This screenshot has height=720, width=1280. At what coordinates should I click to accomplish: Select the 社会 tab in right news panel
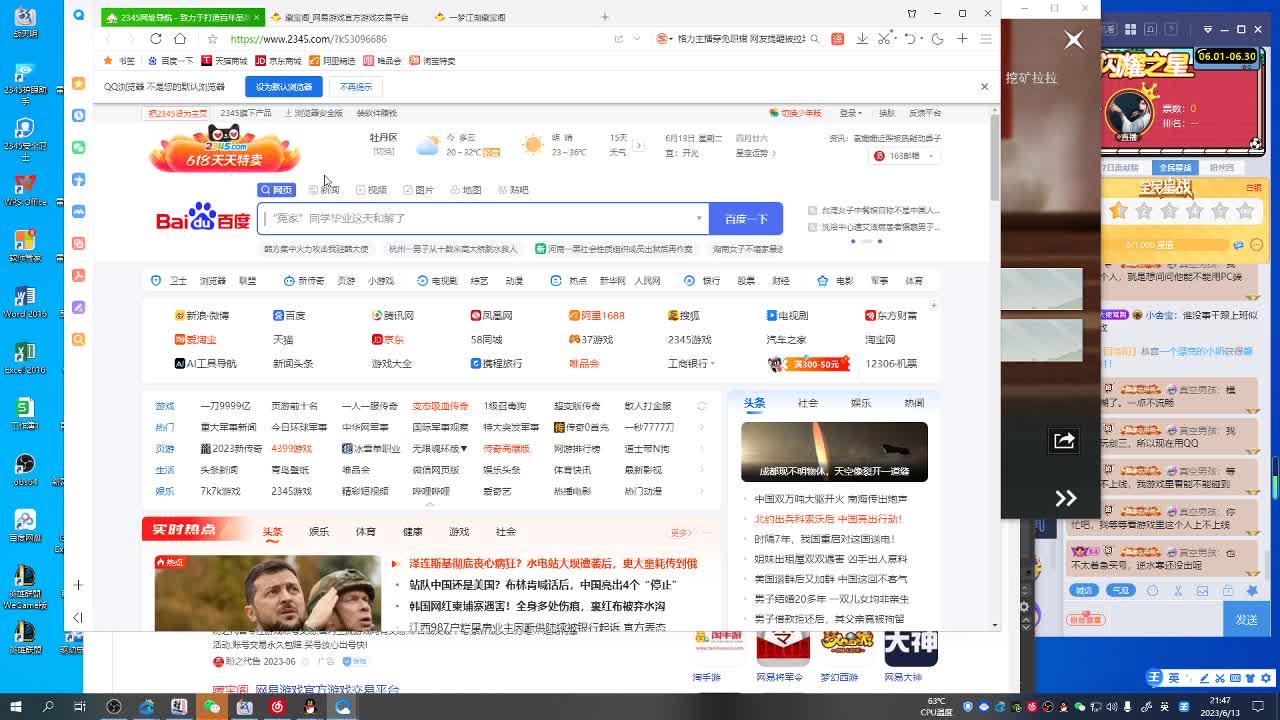click(x=808, y=403)
